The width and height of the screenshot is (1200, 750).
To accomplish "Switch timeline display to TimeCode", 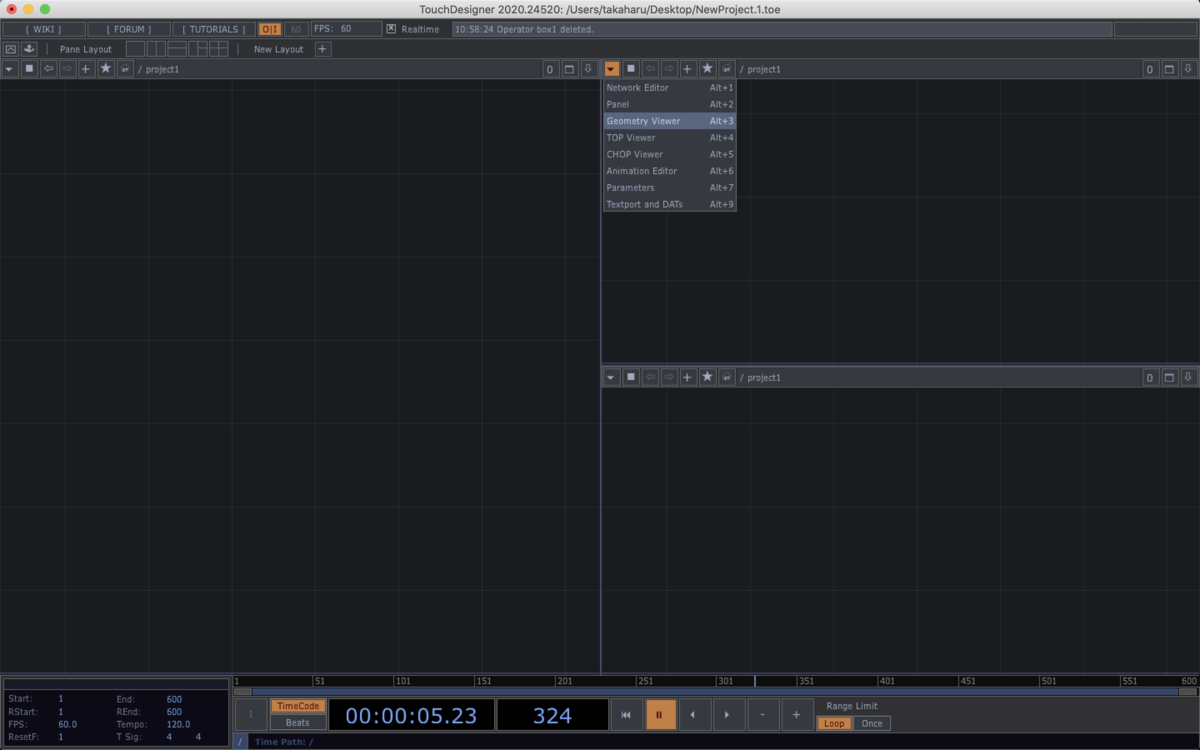I will pyautogui.click(x=298, y=706).
